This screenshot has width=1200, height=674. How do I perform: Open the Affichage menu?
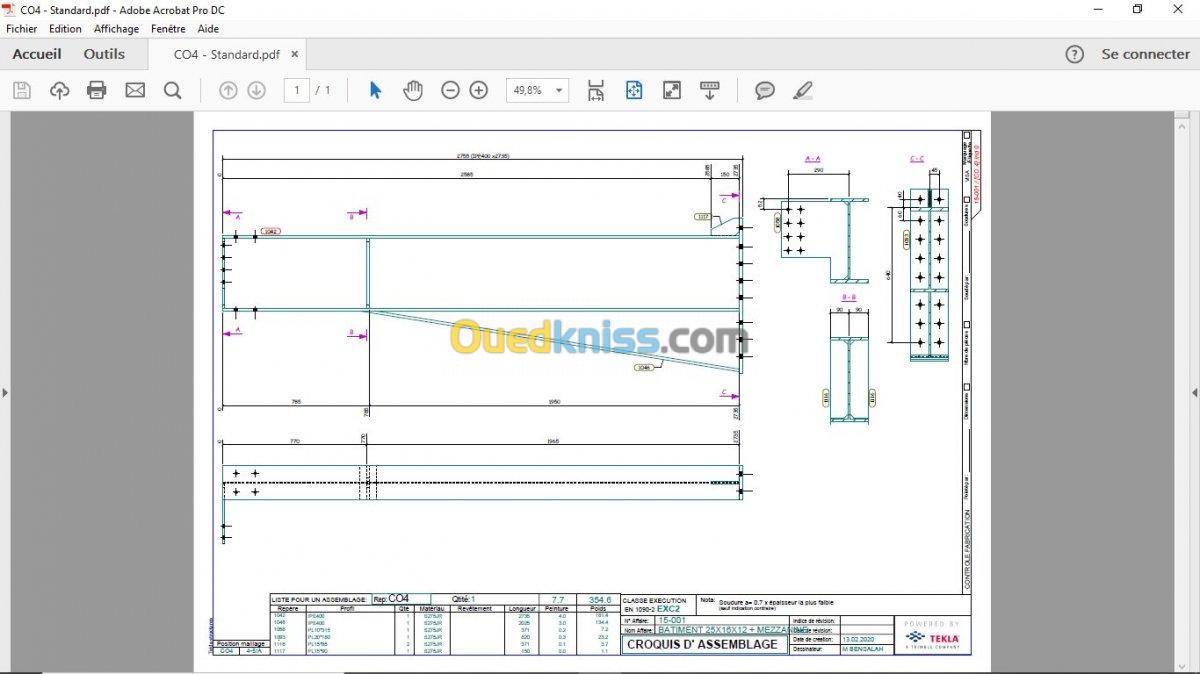click(116, 29)
